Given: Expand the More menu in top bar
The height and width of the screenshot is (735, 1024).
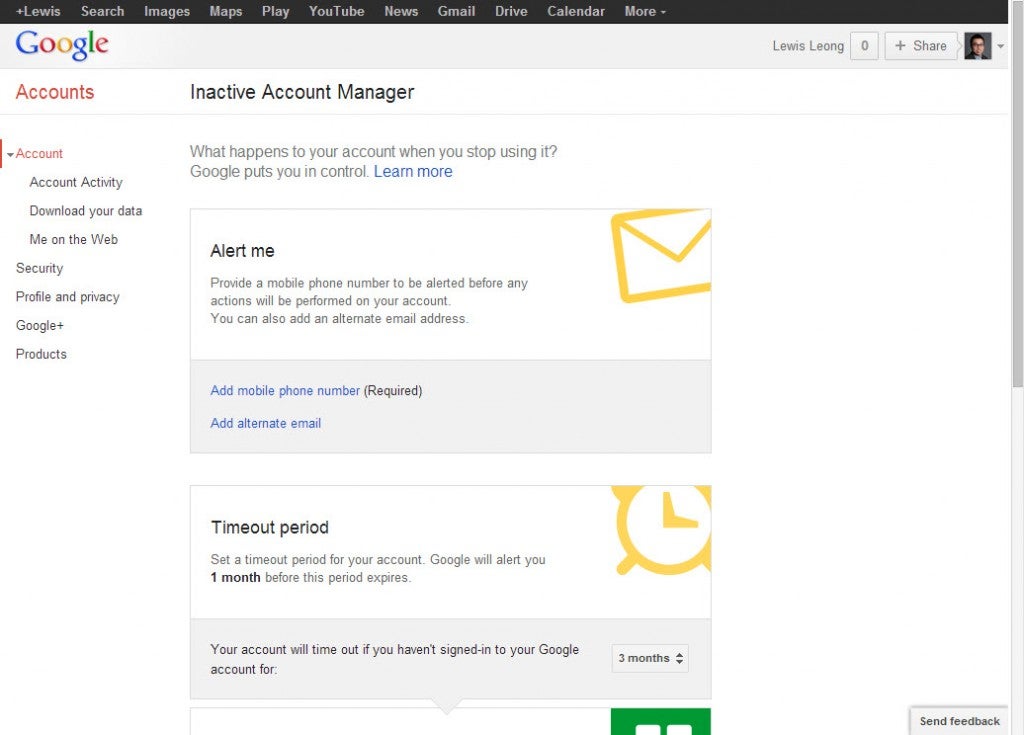Looking at the screenshot, I should (645, 11).
